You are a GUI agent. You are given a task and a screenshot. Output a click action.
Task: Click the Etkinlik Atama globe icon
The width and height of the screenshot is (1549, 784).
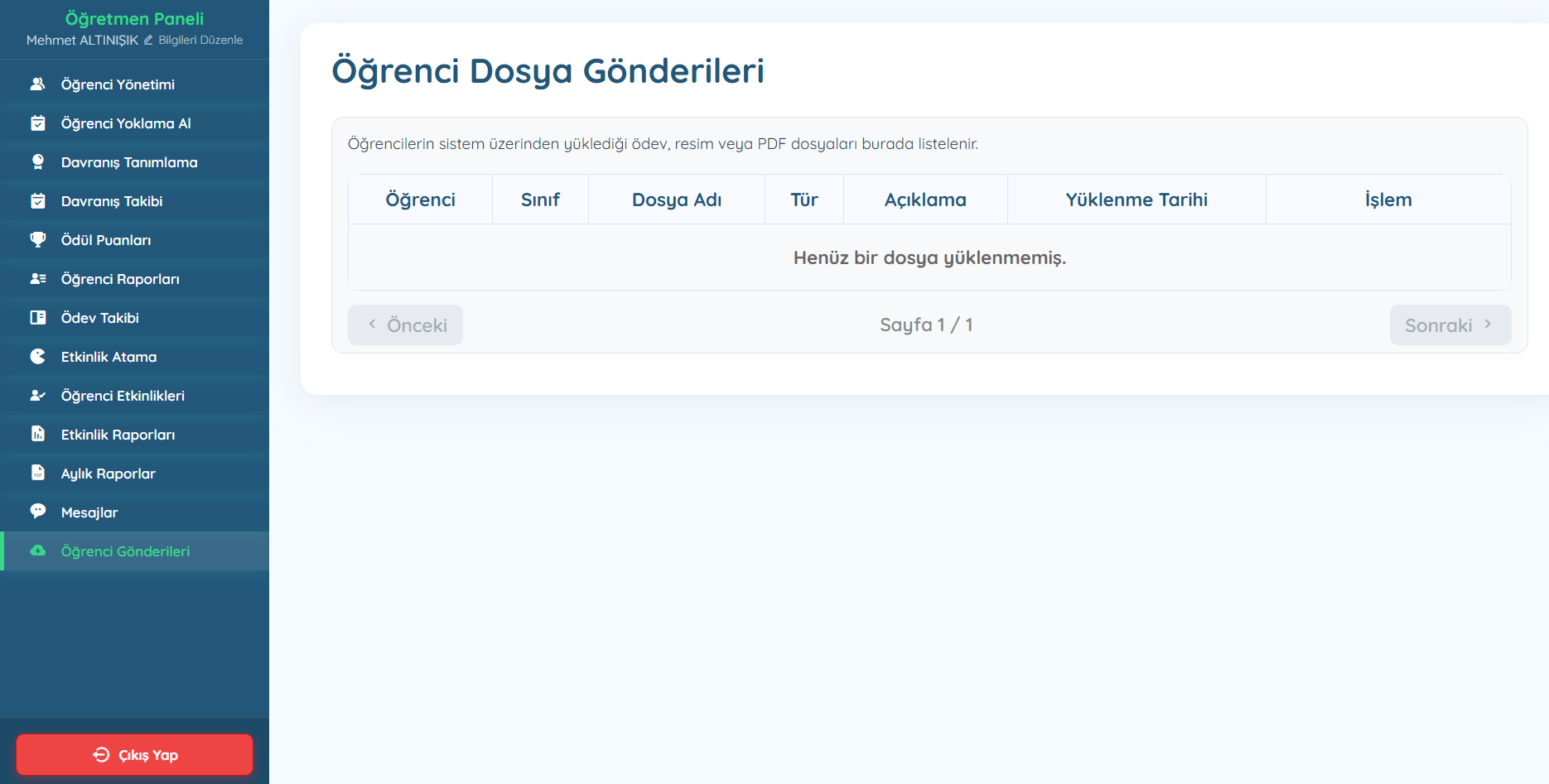coord(38,356)
